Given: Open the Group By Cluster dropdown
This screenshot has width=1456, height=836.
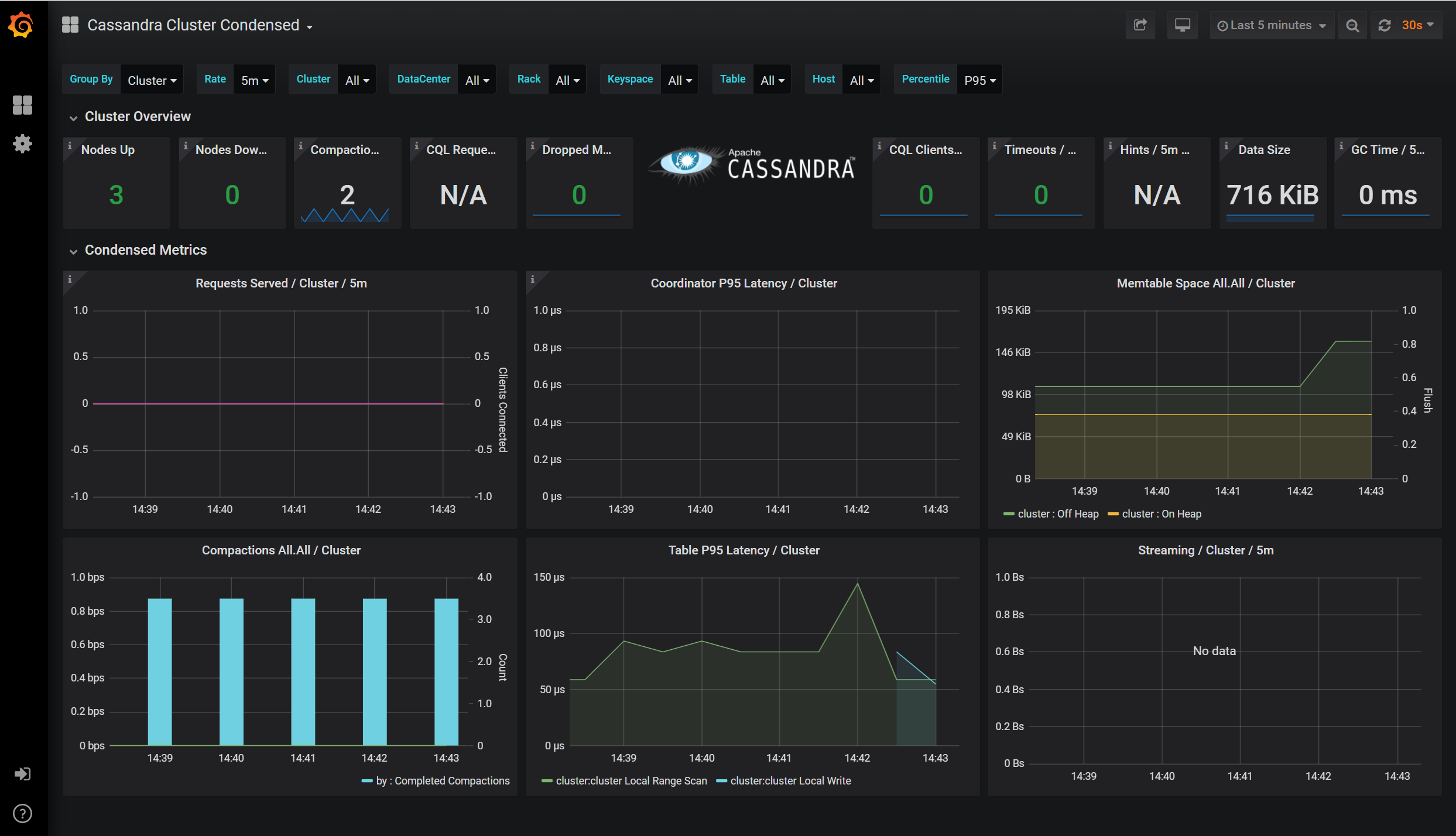Looking at the screenshot, I should 151,79.
